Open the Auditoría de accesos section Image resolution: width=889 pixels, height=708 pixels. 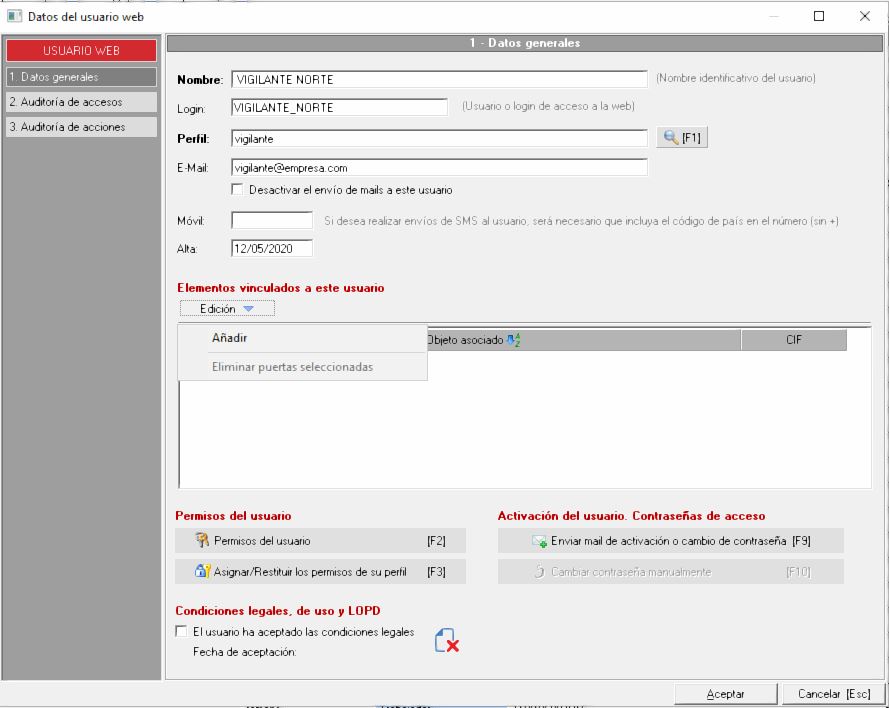[81, 102]
